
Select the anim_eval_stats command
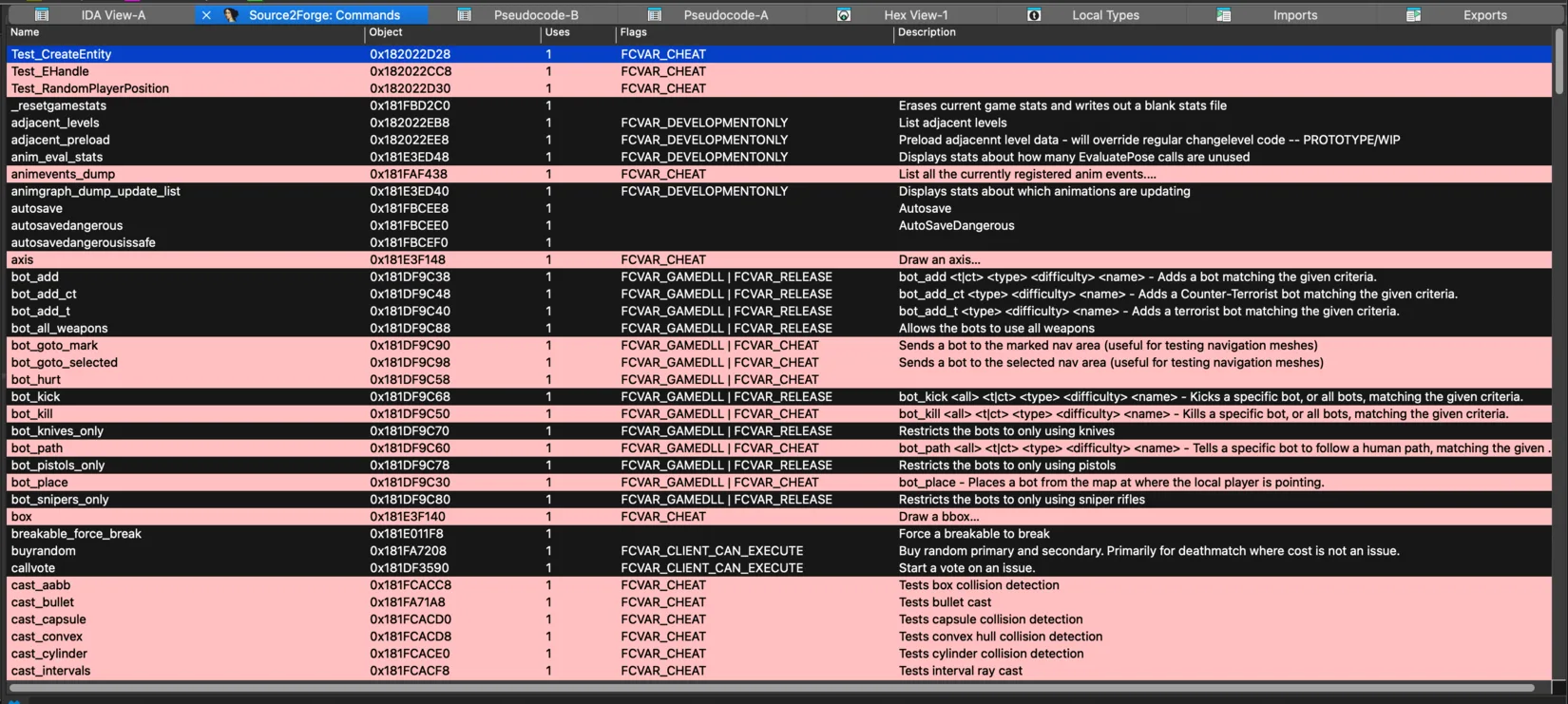779,157
